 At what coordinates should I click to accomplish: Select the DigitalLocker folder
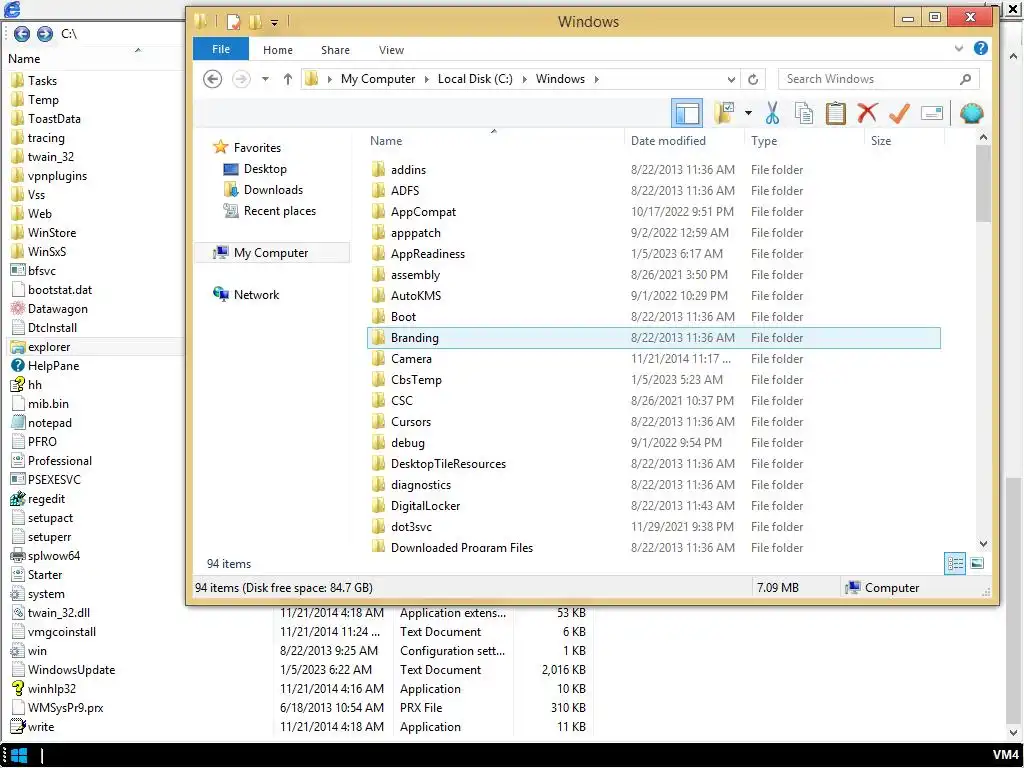pos(425,506)
